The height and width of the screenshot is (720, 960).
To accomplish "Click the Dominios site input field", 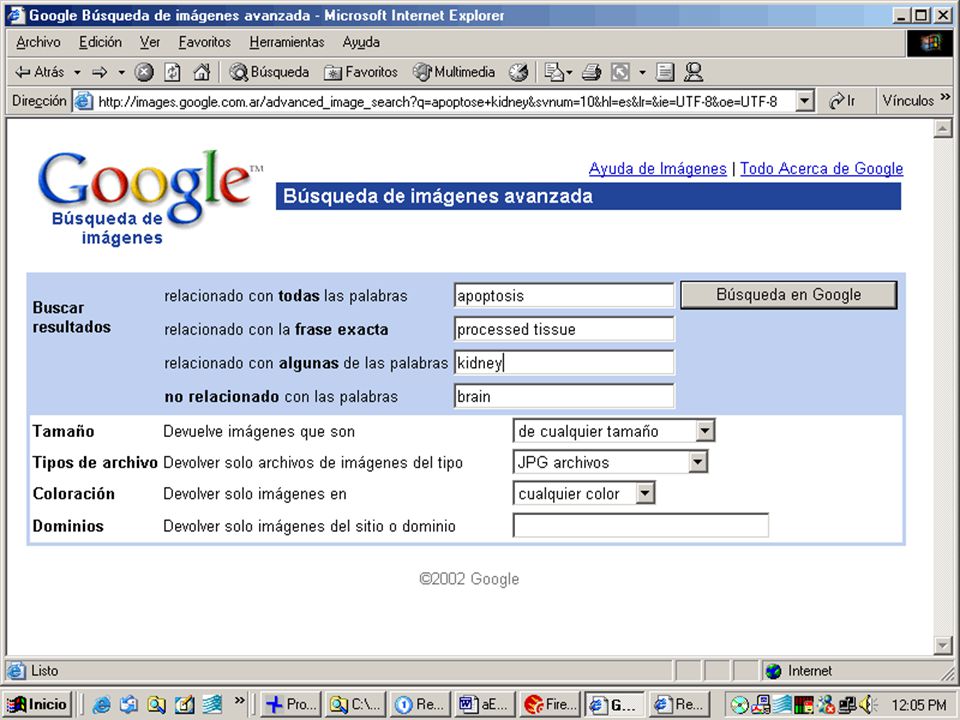I will (x=640, y=525).
